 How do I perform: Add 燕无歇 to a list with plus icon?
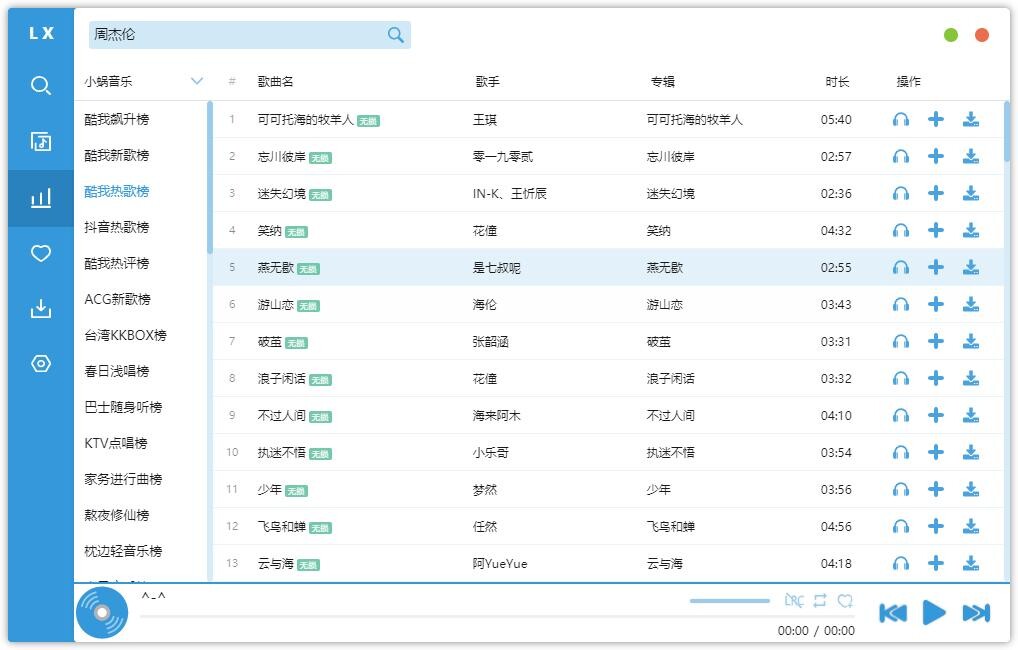(936, 267)
